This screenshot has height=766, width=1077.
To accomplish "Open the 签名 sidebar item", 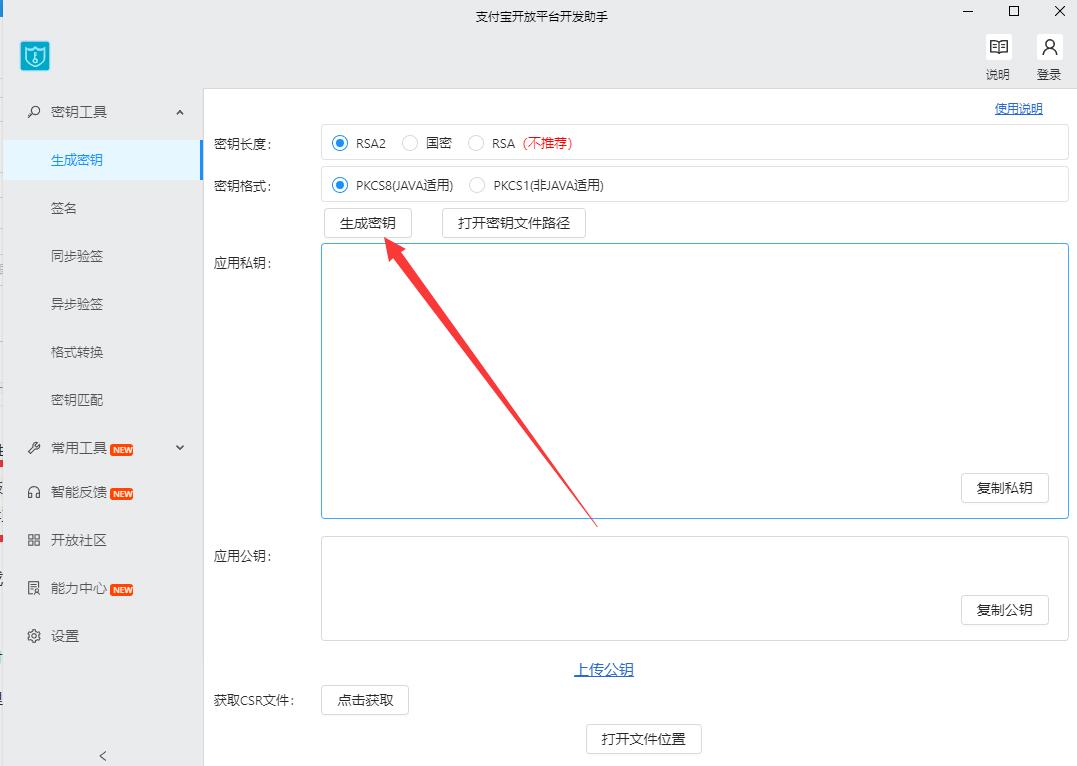I will point(63,208).
